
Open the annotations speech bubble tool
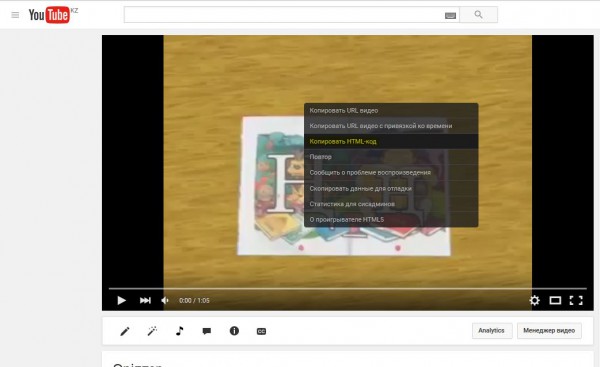point(207,331)
